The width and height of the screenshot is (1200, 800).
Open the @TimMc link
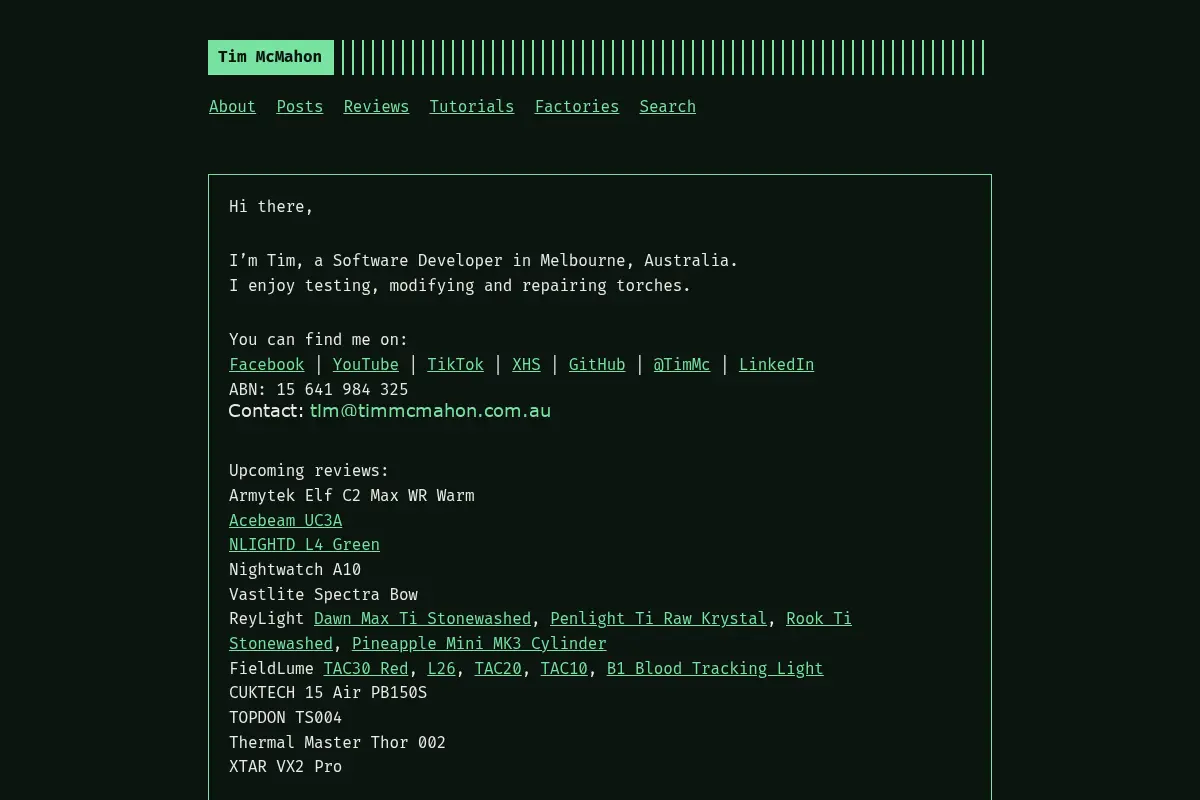click(682, 365)
